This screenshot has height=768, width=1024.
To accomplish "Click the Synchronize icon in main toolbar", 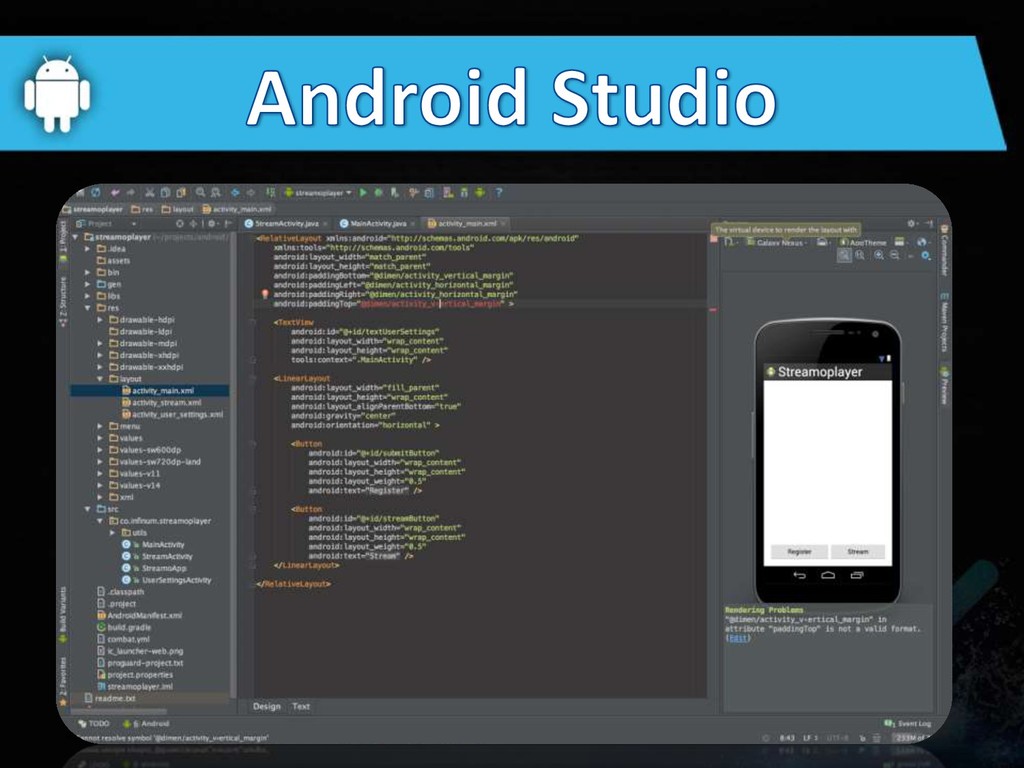I will (x=96, y=193).
